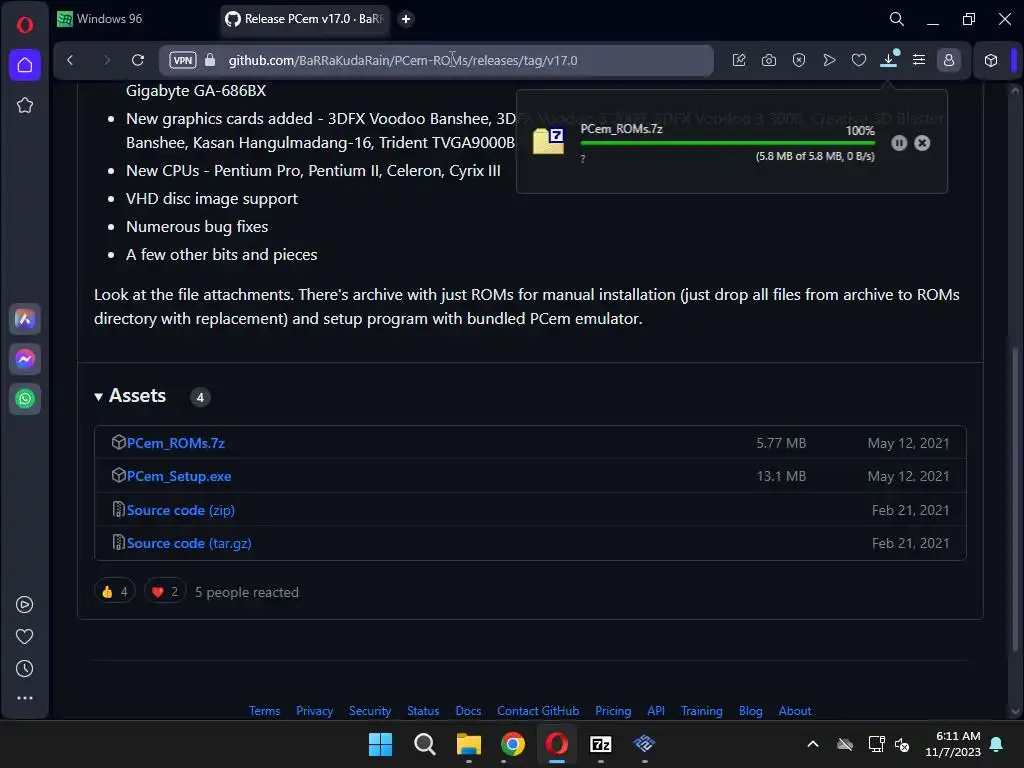View site security padlock info
The image size is (1024, 768).
(210, 60)
